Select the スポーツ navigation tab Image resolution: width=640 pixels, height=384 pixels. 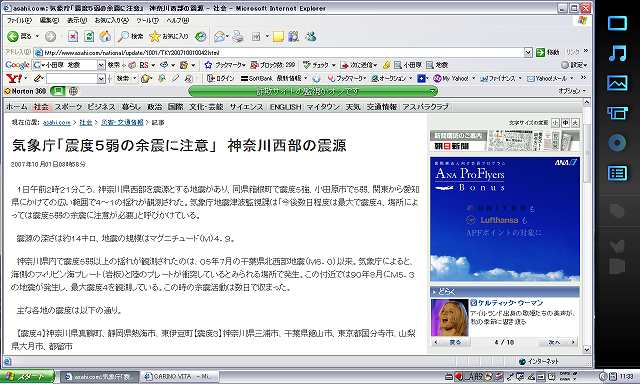tap(68, 107)
